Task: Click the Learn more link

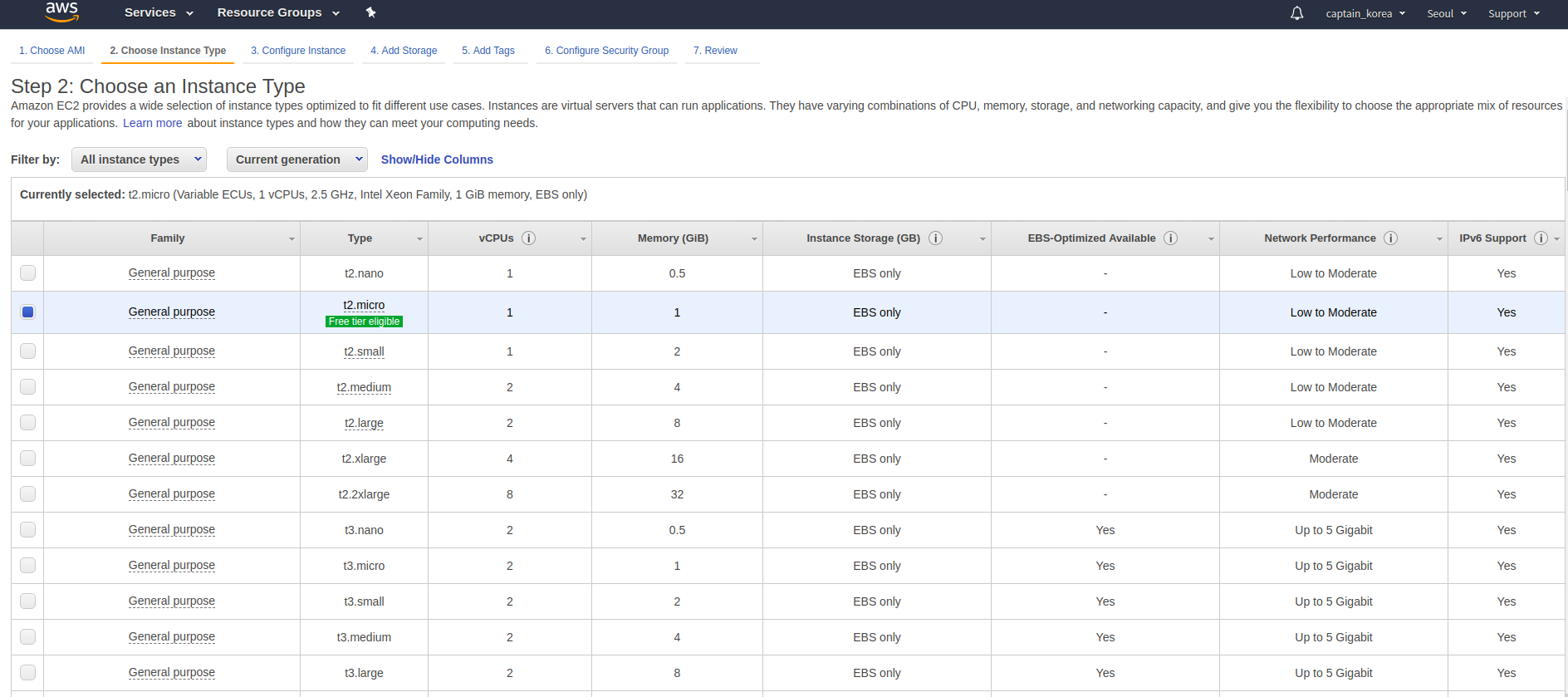Action: tap(153, 123)
